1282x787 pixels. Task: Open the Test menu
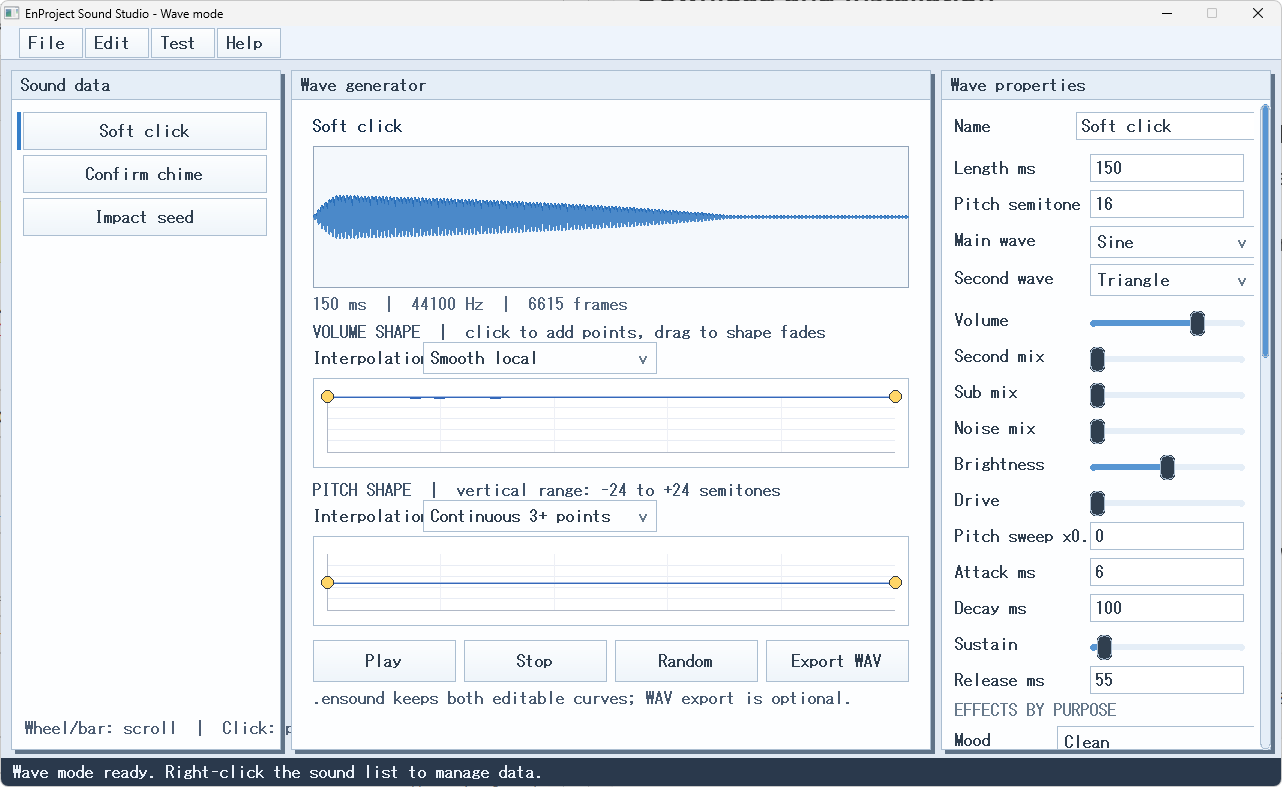coord(183,43)
